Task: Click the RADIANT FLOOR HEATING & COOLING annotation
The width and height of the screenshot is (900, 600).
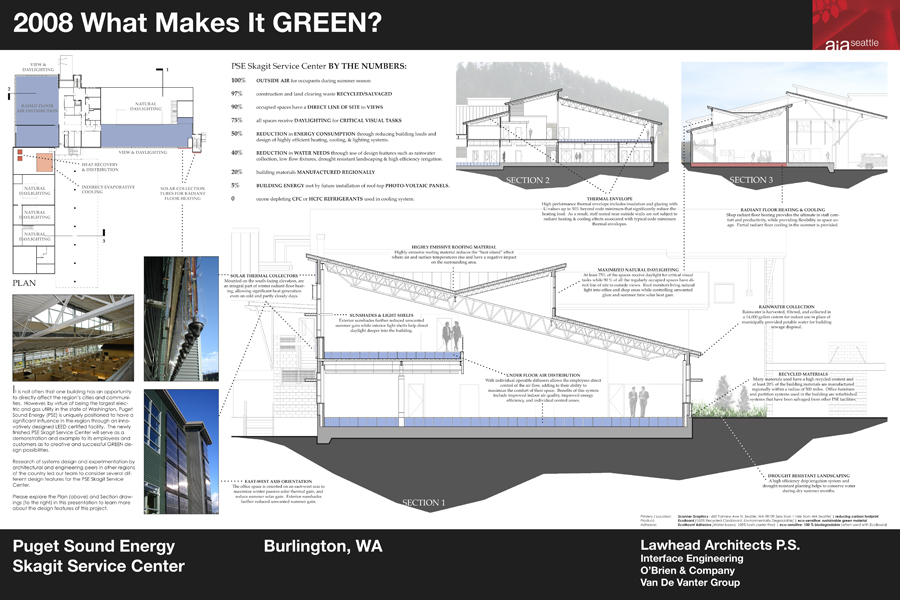Action: 782,218
